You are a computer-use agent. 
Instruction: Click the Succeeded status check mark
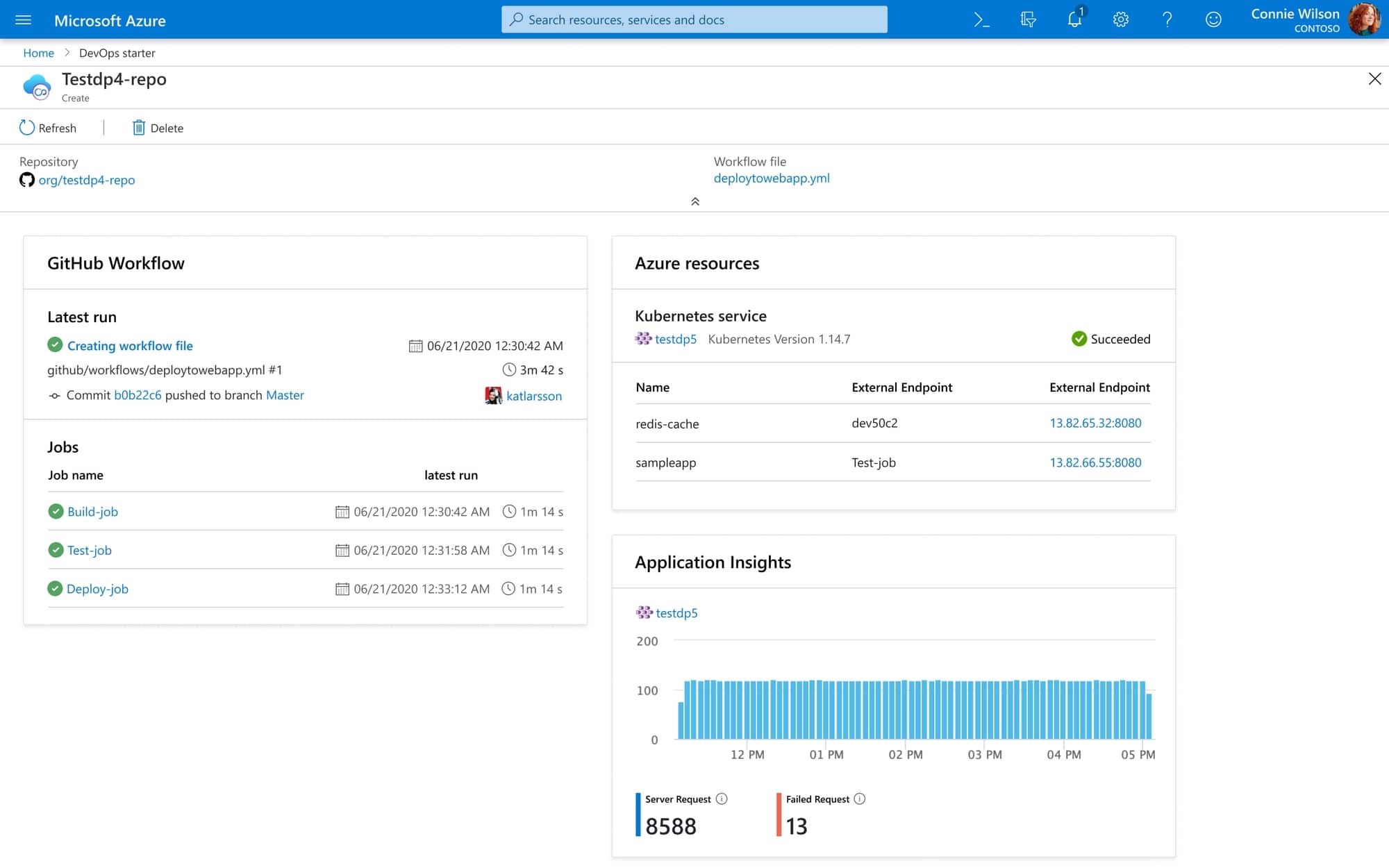point(1079,339)
